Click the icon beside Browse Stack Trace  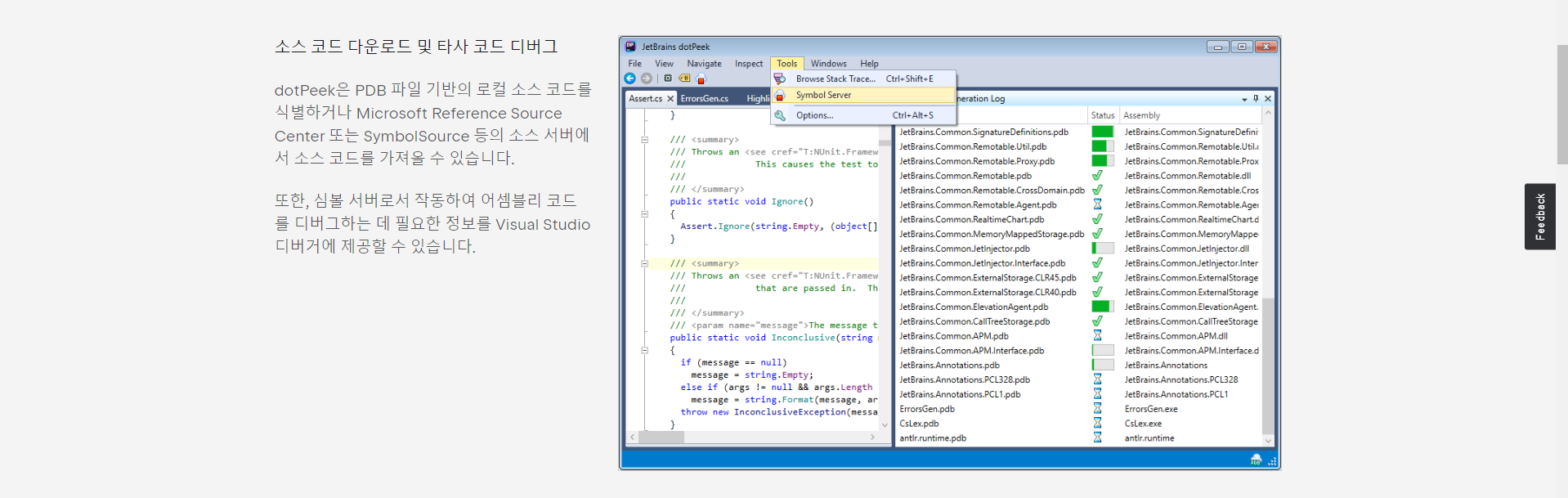(x=780, y=79)
